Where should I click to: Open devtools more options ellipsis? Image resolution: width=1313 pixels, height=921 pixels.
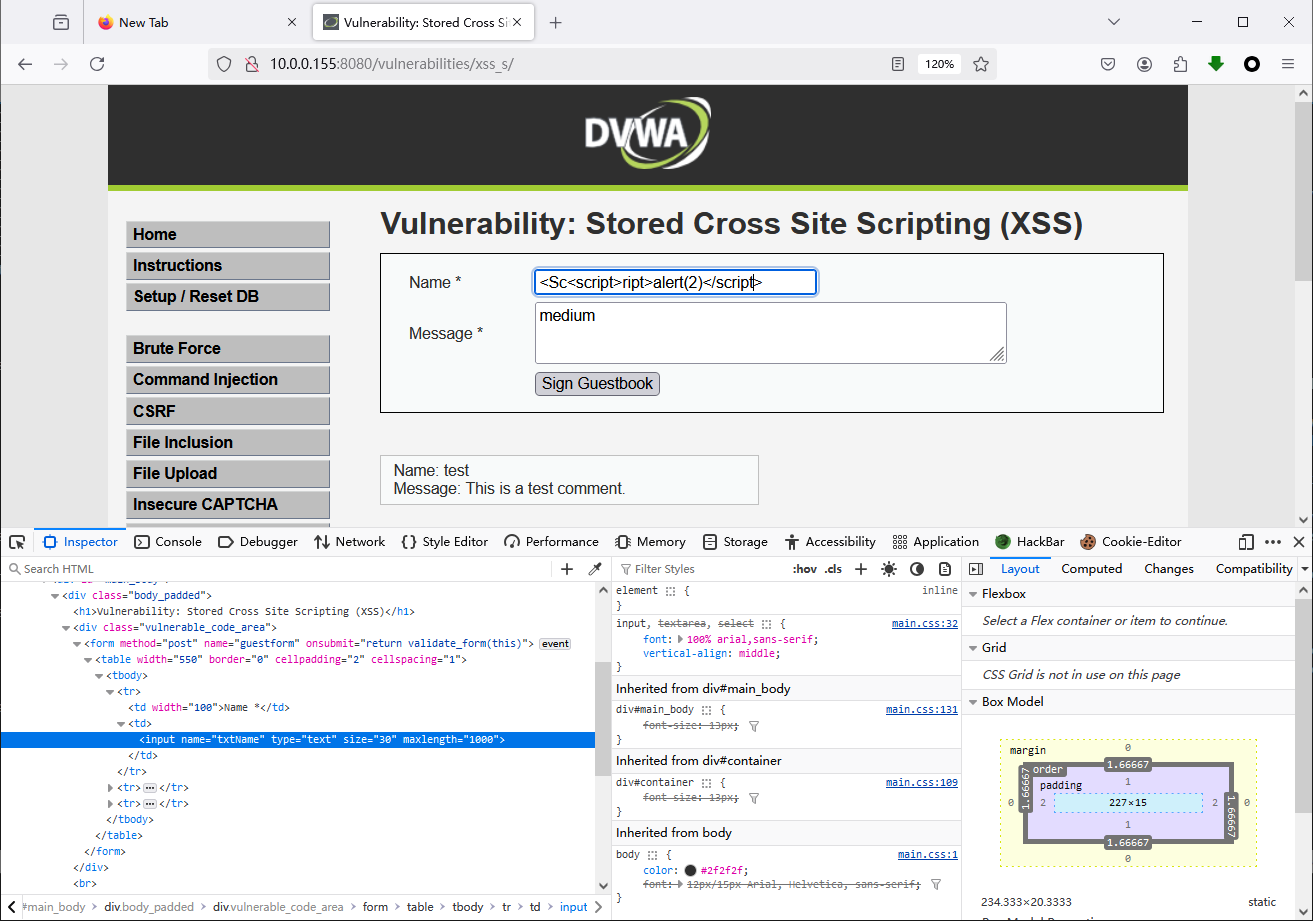(x=1273, y=542)
